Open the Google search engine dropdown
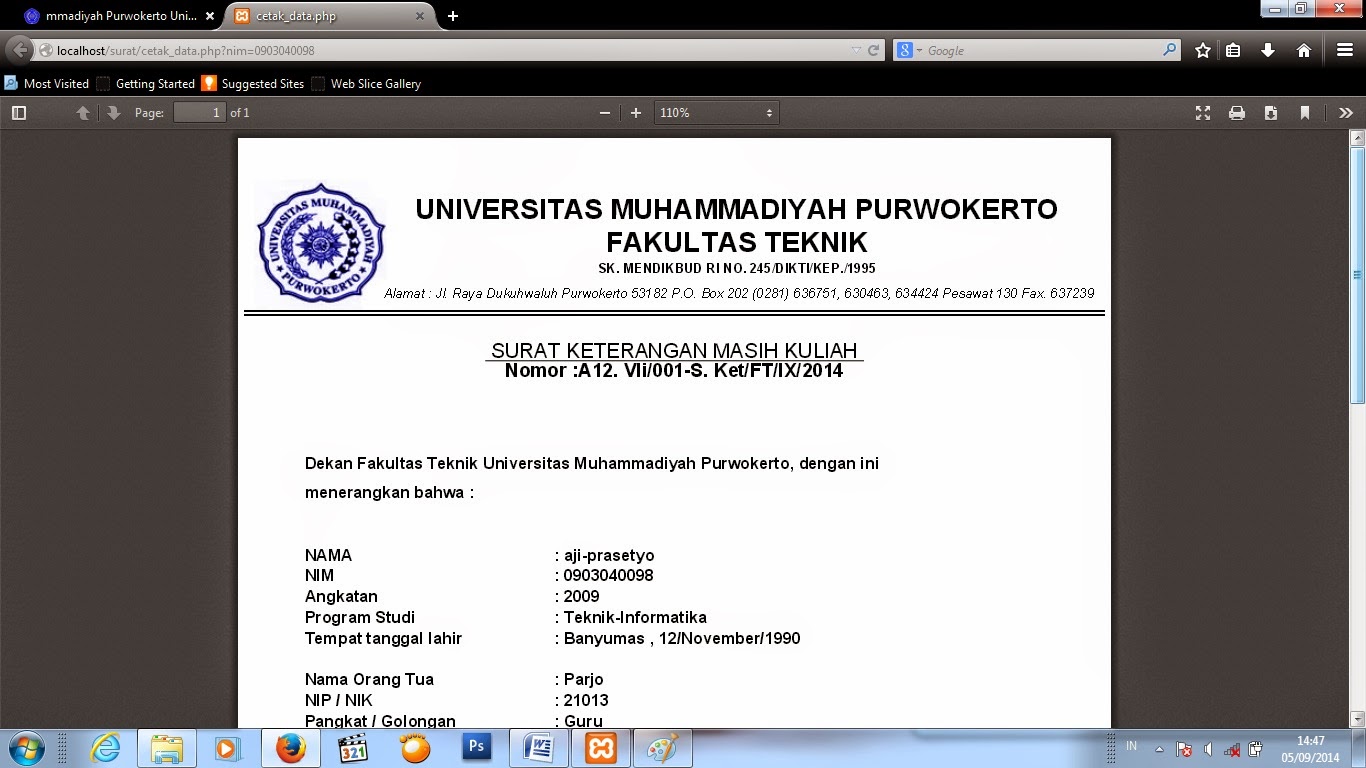1366x768 pixels. (909, 50)
